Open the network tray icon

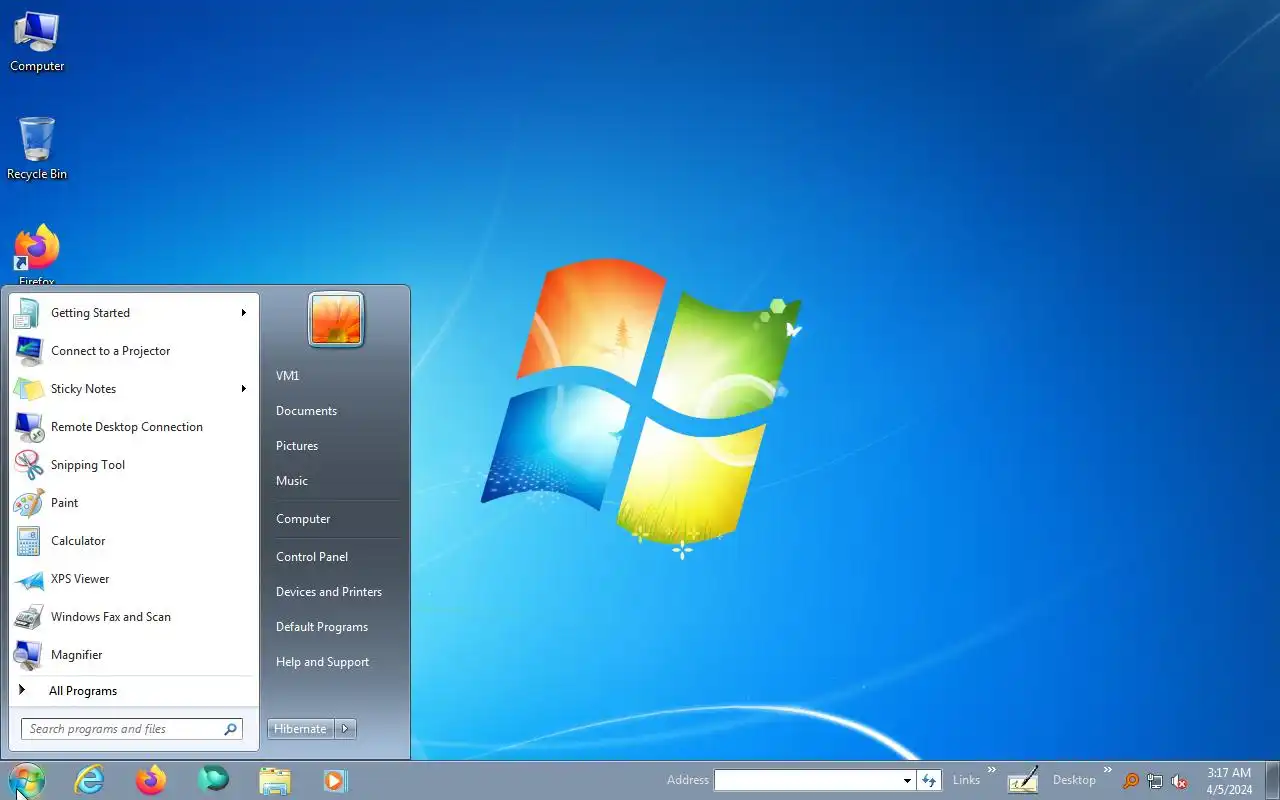(x=1155, y=781)
